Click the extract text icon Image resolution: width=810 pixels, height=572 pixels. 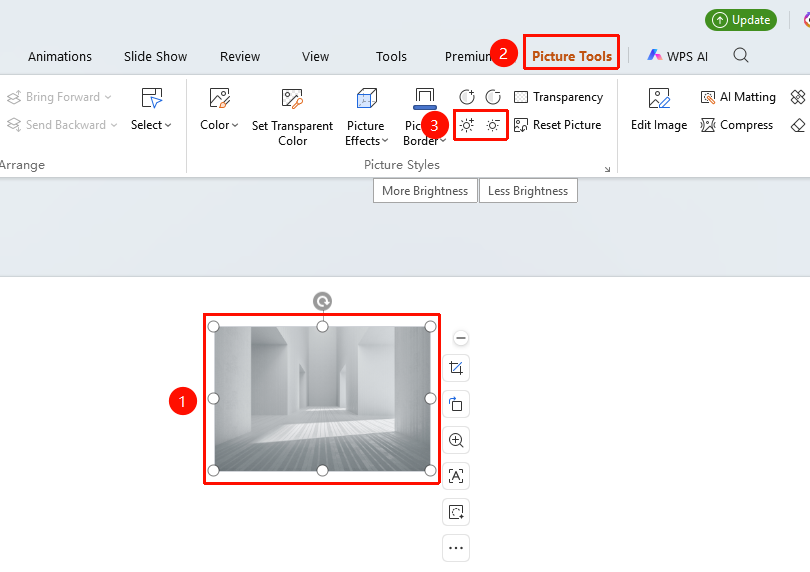point(456,475)
